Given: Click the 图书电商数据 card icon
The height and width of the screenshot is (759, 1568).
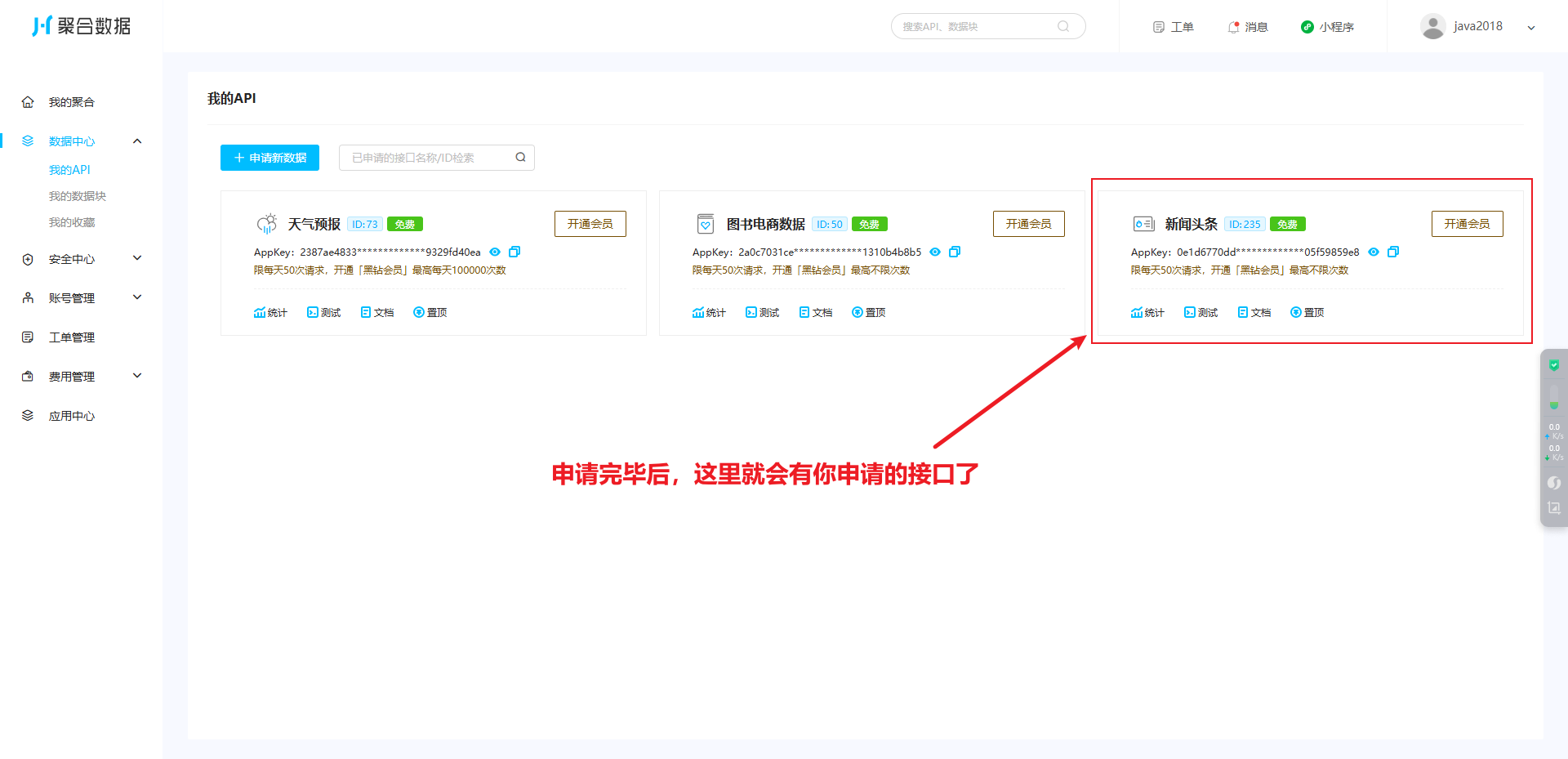Looking at the screenshot, I should (706, 224).
